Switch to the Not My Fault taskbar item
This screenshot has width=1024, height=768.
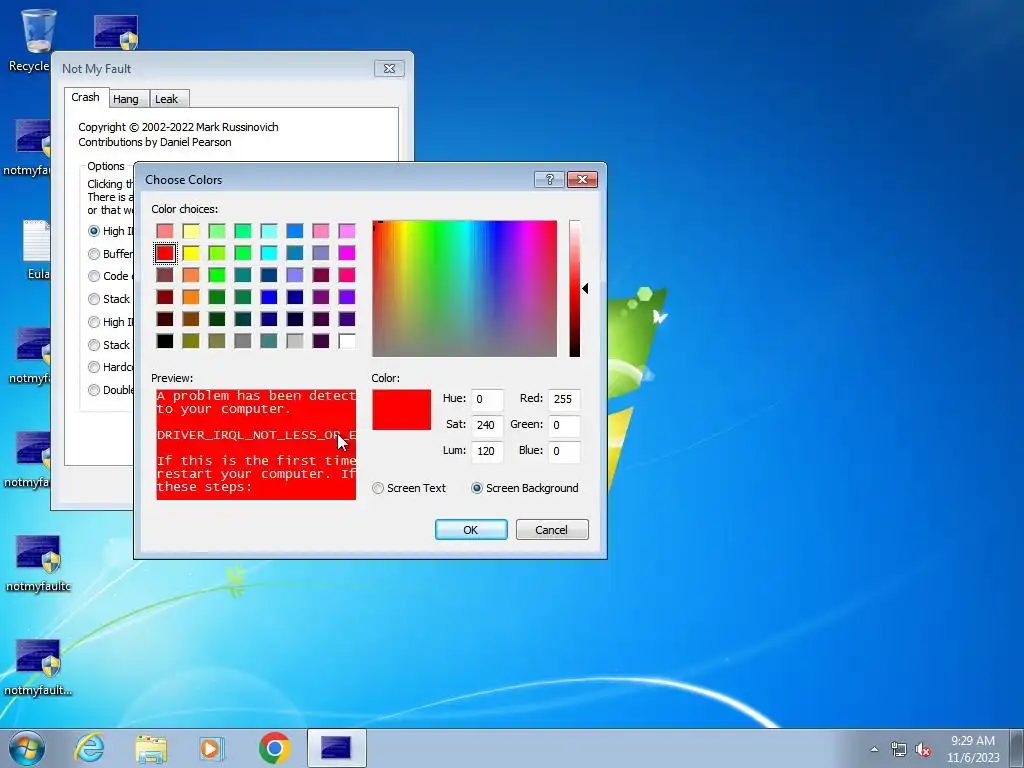tap(336, 748)
